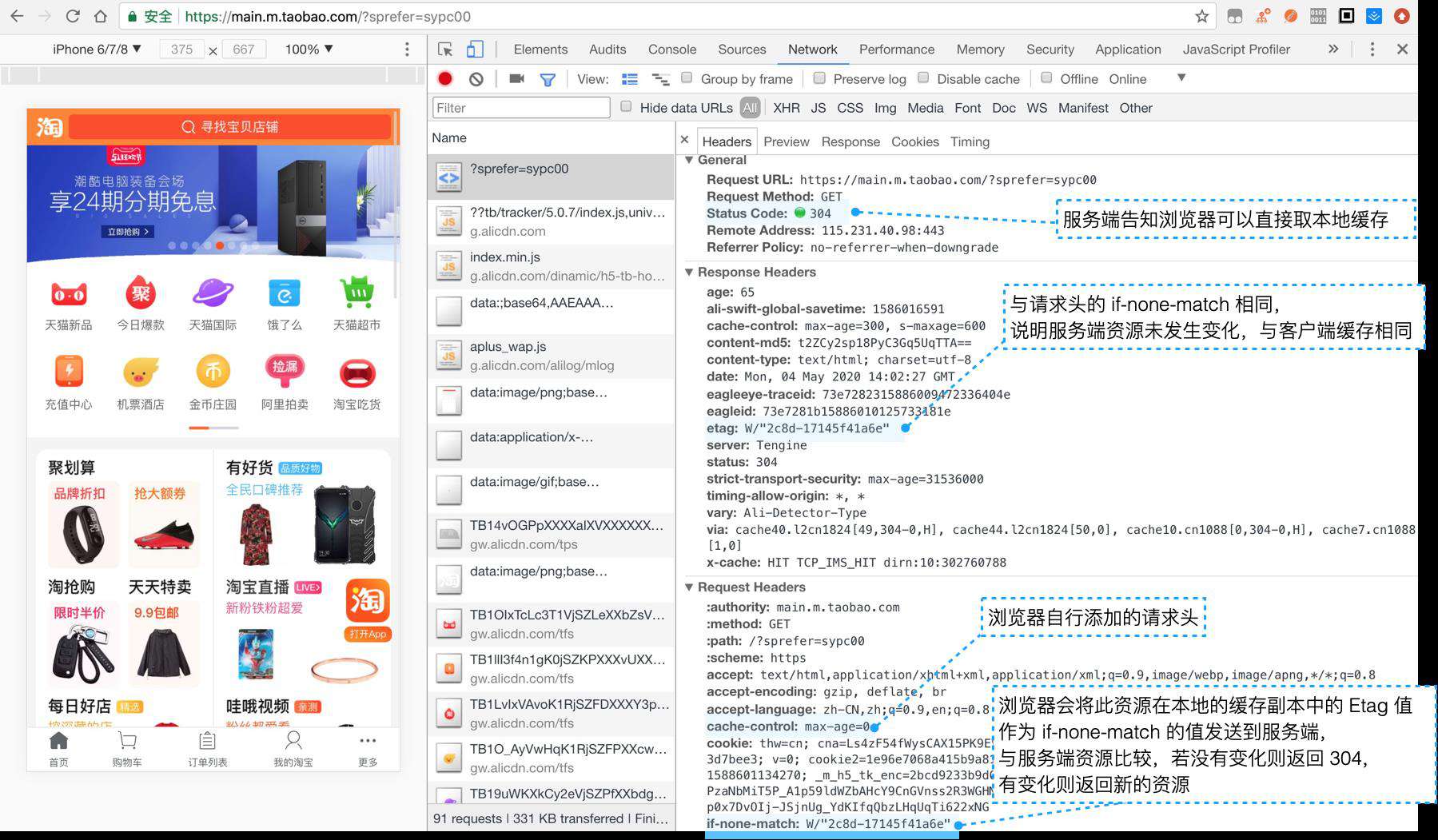Switch to the Console tab

672,50
